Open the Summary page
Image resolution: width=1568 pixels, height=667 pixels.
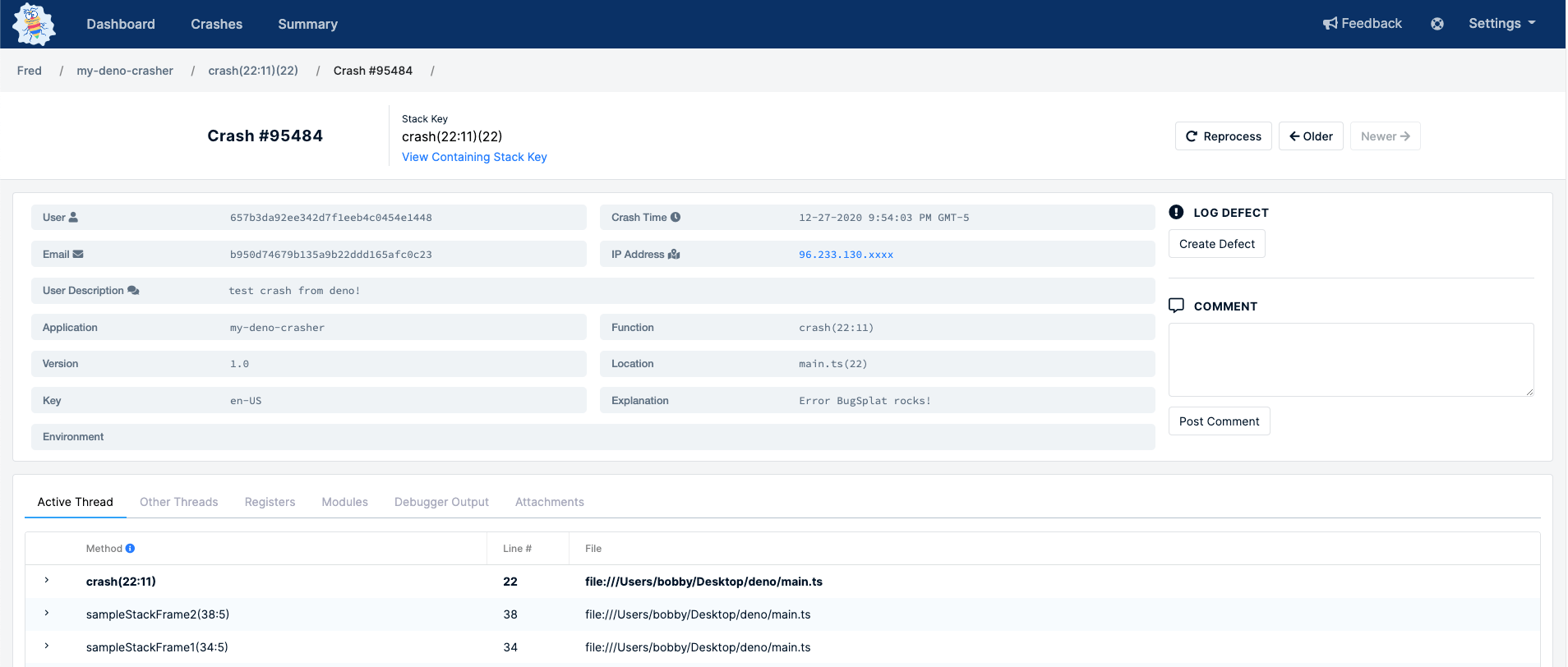[x=308, y=24]
